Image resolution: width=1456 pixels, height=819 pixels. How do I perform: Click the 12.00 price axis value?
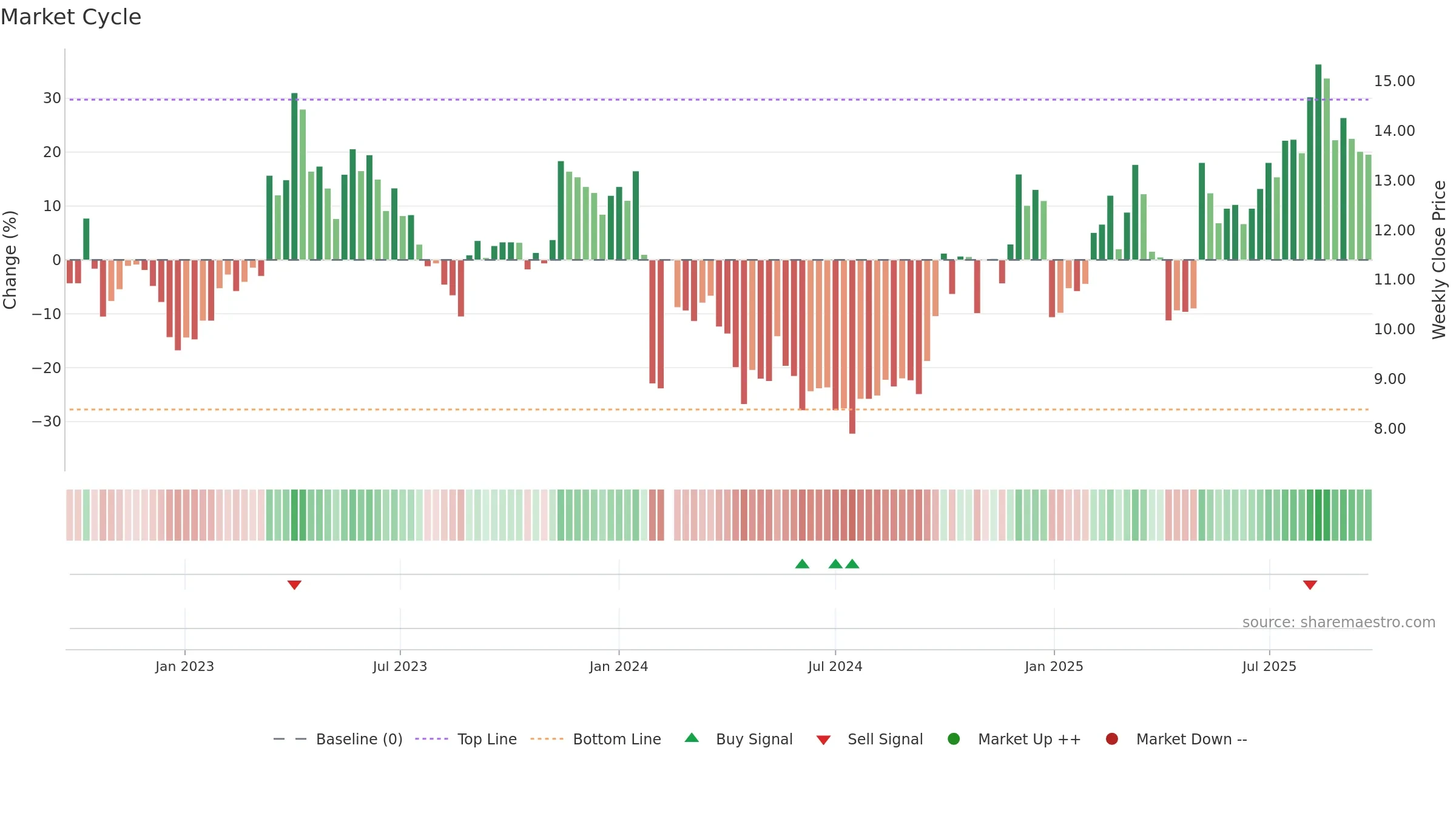coord(1394,230)
